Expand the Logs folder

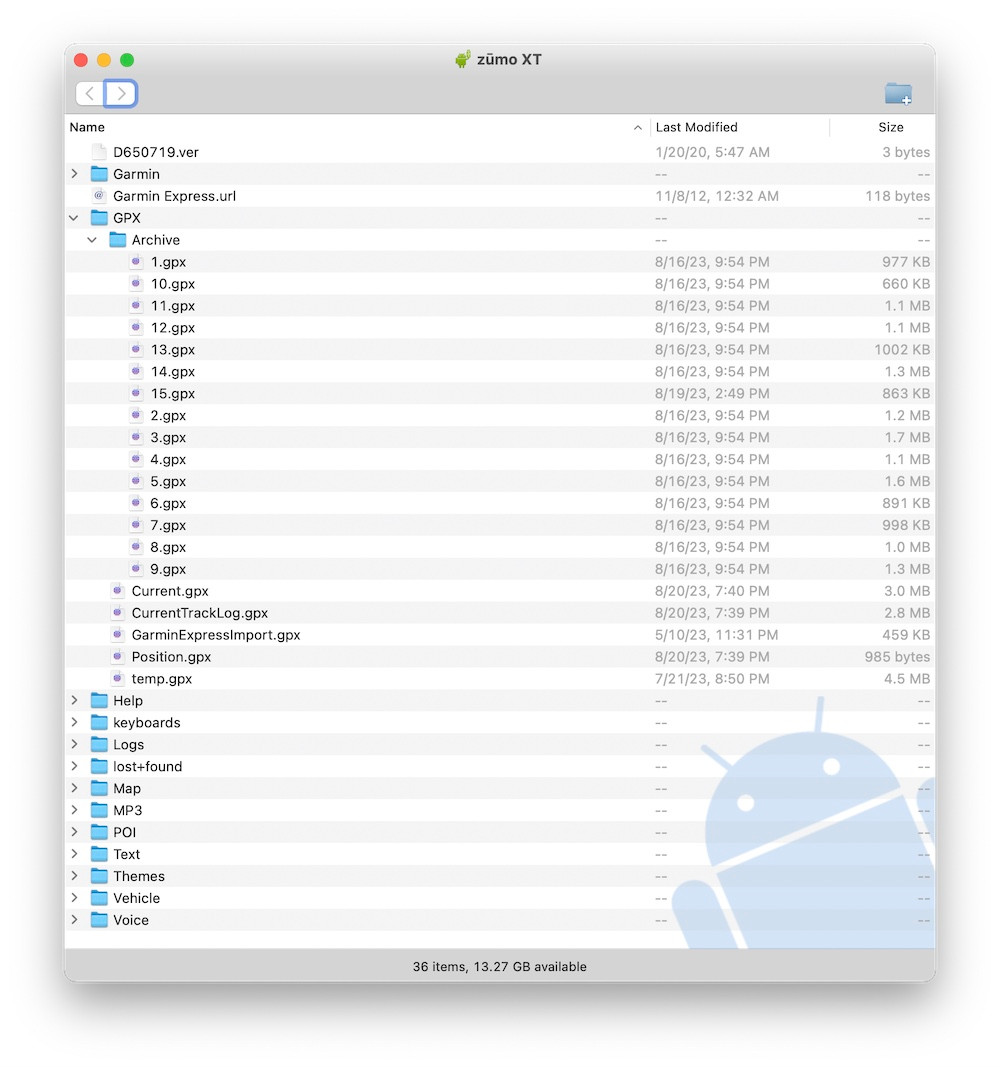pyautogui.click(x=74, y=744)
